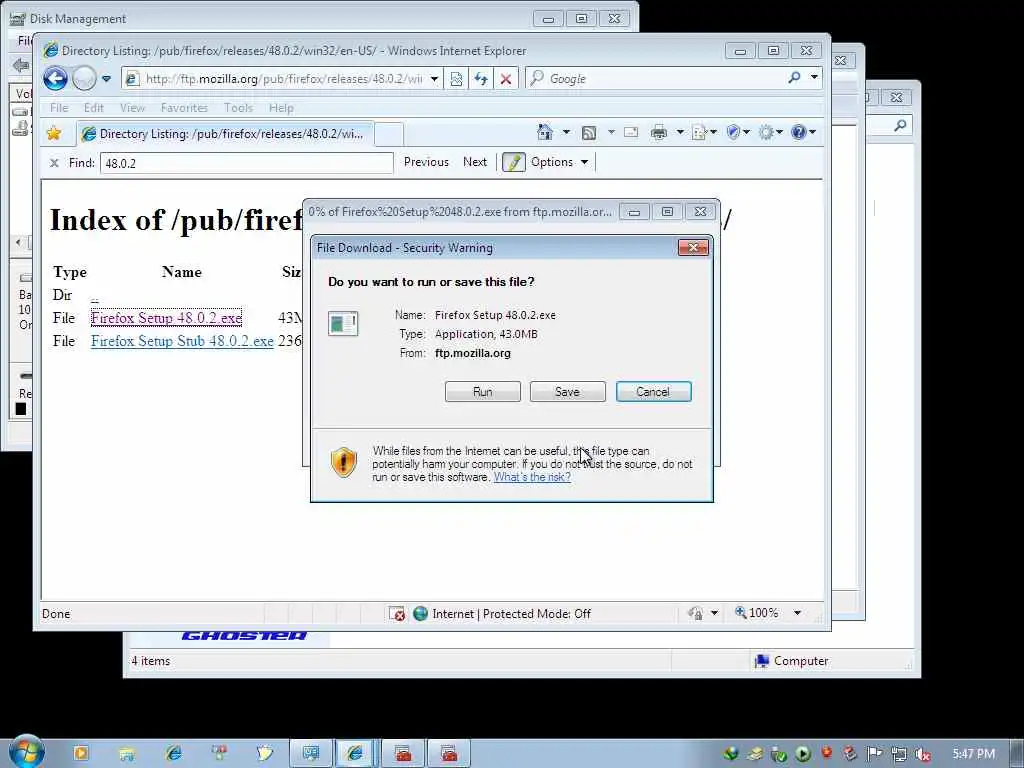Click Save in the File Download dialog
The height and width of the screenshot is (768, 1024).
(x=568, y=392)
